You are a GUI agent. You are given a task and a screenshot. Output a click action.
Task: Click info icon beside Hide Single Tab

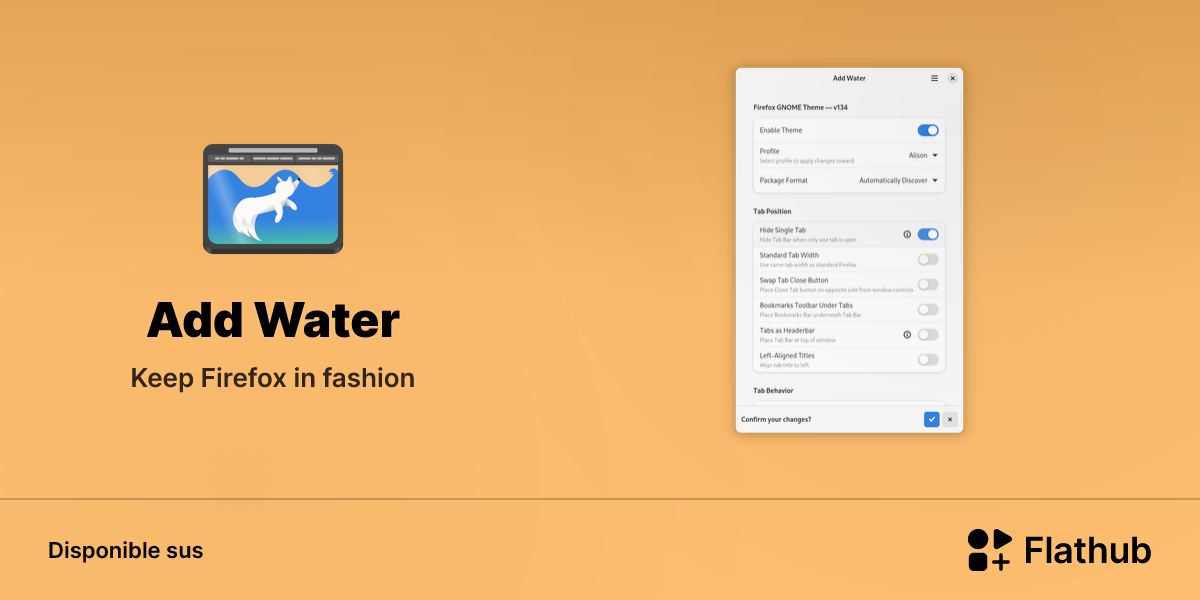(907, 234)
